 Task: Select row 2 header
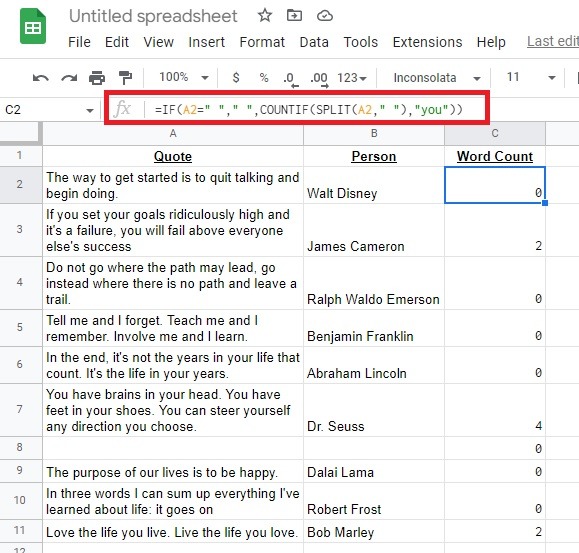[x=20, y=185]
